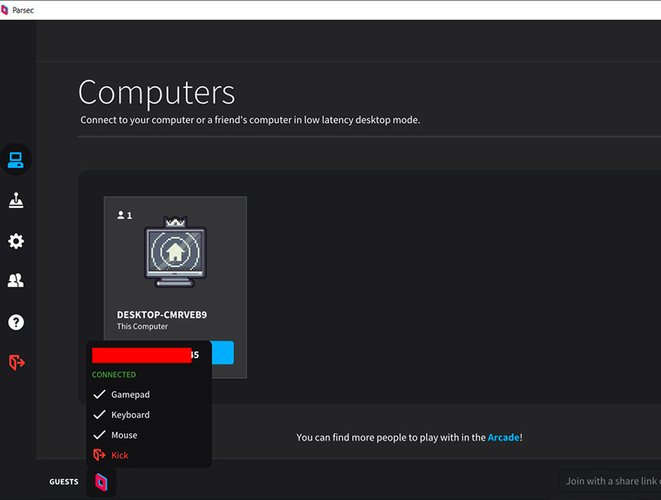Click the red logout sidebar icon
Viewport: 661px width, 500px height.
pos(17,362)
